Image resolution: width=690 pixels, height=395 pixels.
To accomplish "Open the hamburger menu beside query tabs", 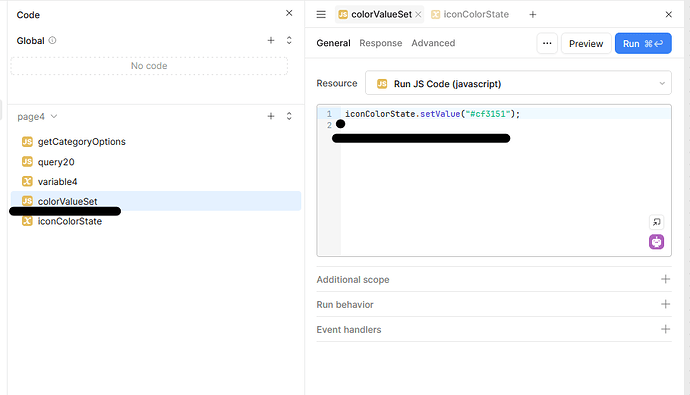I will [321, 15].
